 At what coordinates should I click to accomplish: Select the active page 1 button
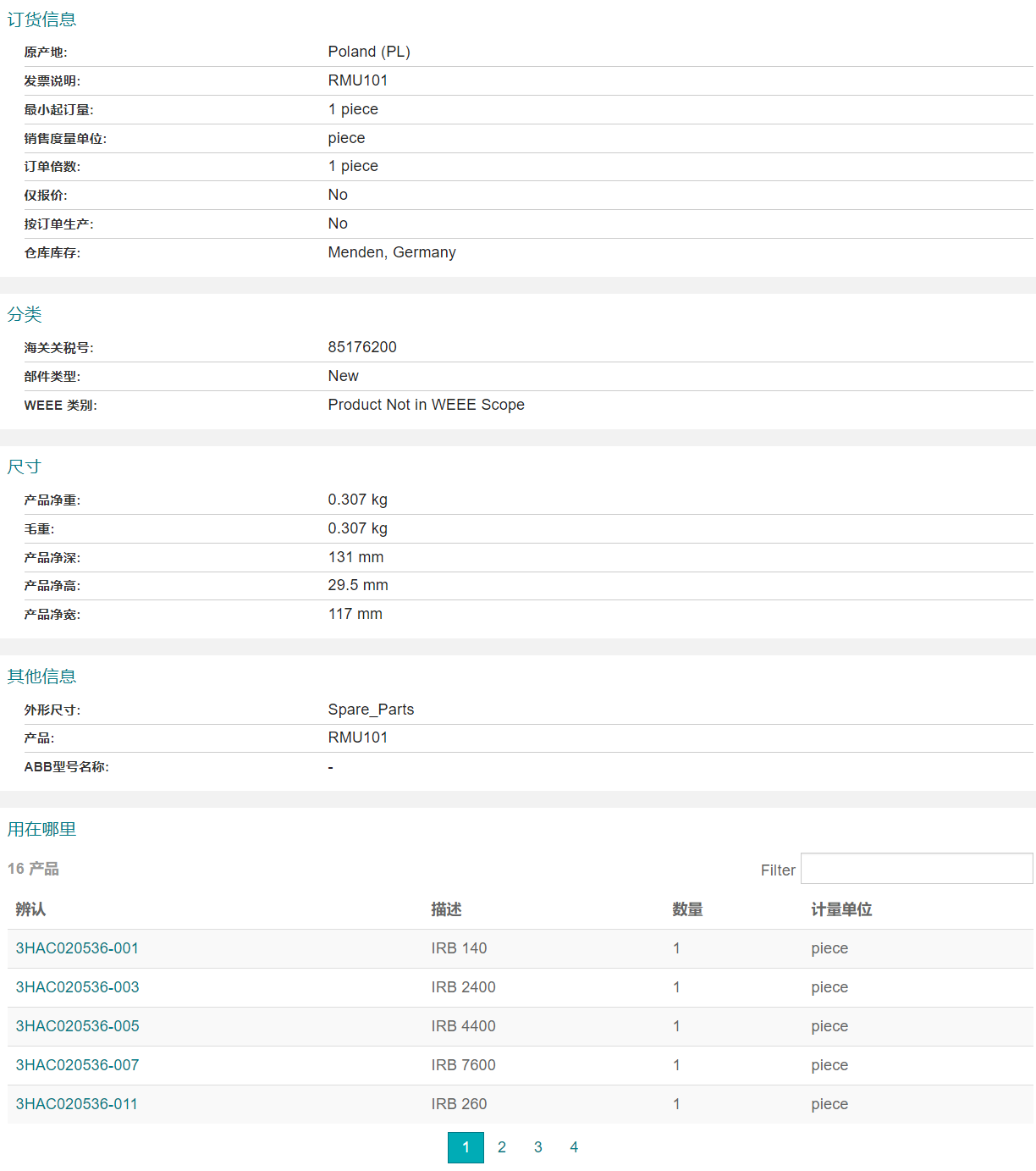pyautogui.click(x=466, y=1147)
